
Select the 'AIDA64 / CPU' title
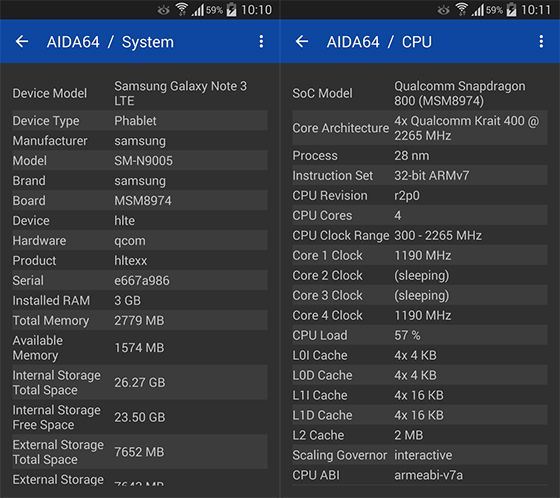point(379,42)
